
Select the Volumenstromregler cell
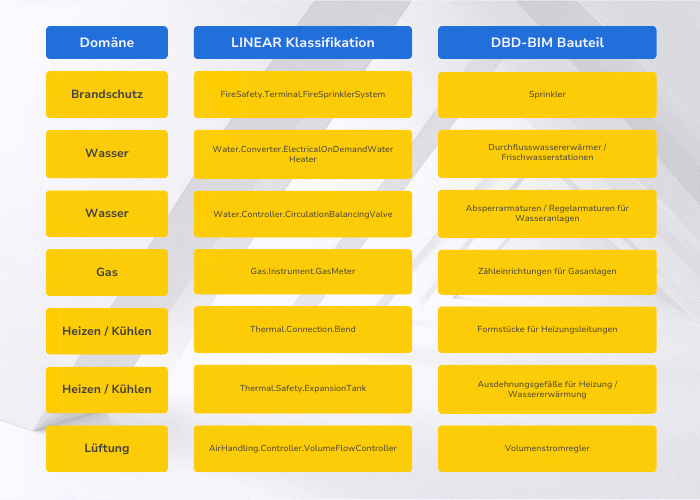point(547,448)
